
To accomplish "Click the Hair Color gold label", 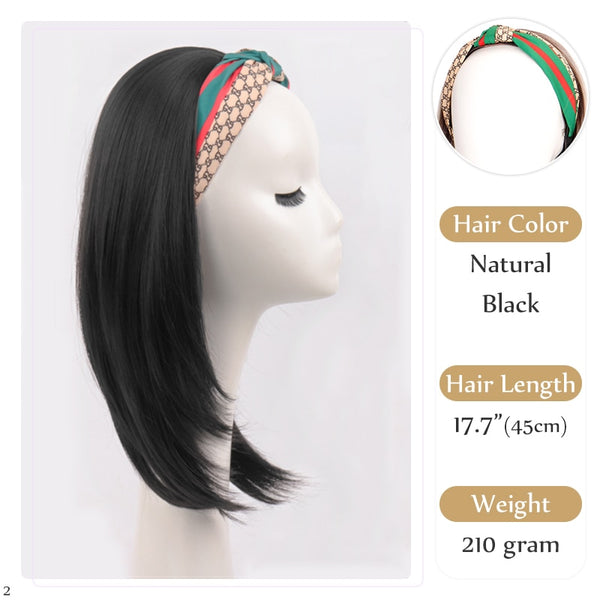I will (x=510, y=224).
